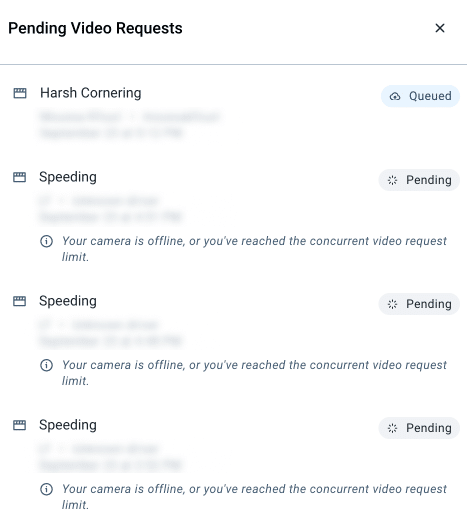Click the info icon under the third Speeding request
The image size is (467, 531).
(46, 489)
